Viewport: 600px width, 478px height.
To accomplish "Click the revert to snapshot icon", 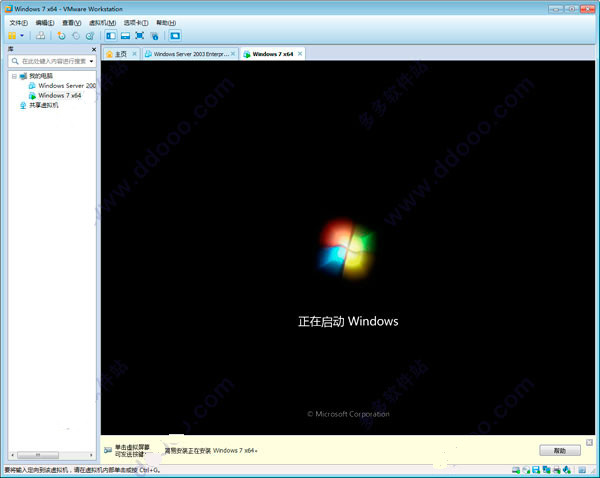I will pos(76,36).
